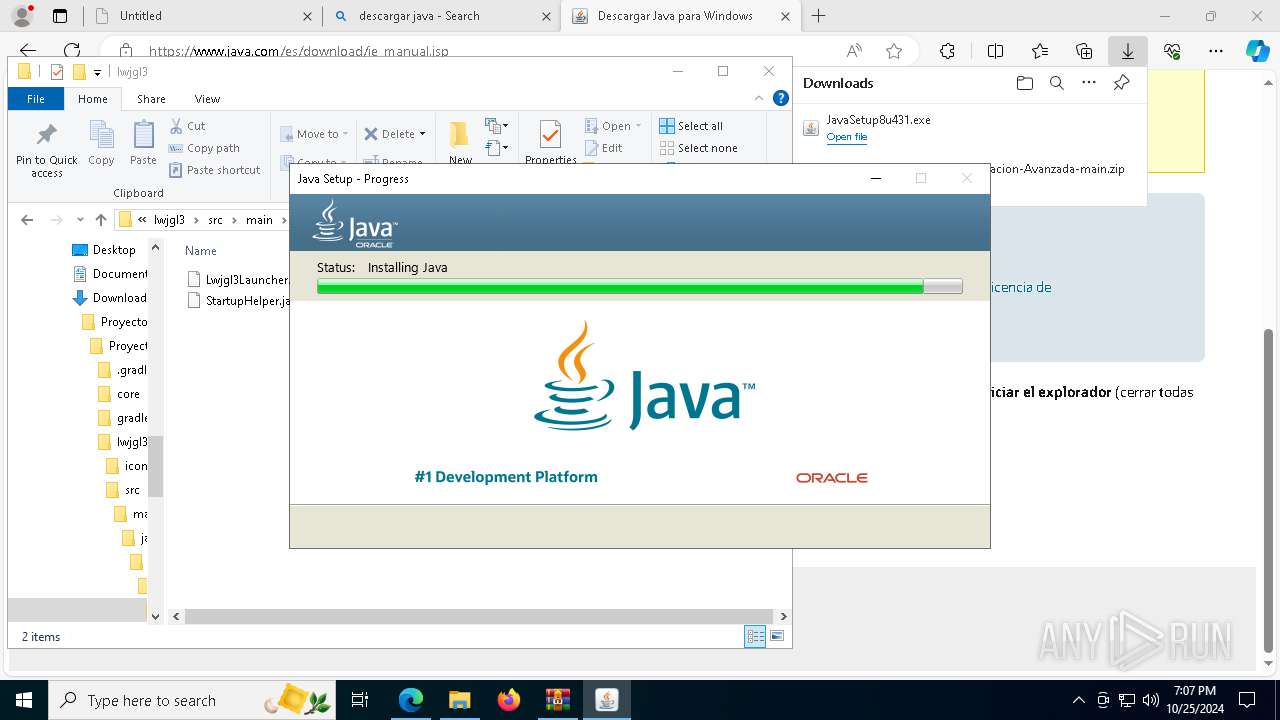Click Name column header in Explorer
The height and width of the screenshot is (720, 1280).
click(x=201, y=251)
